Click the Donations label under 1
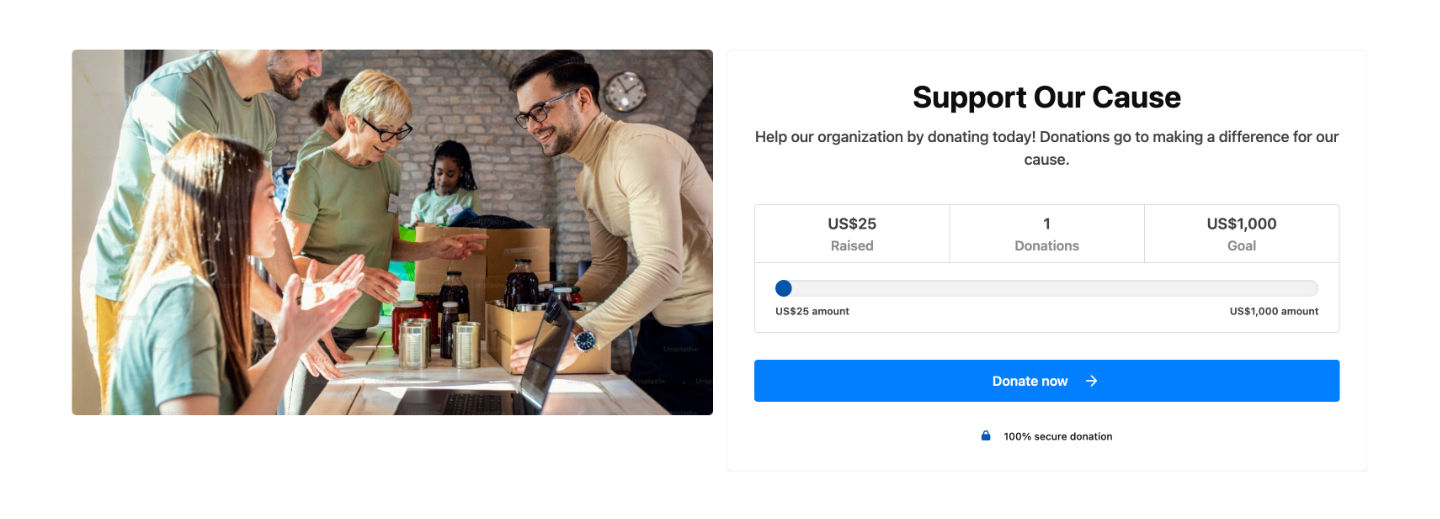This screenshot has height=519, width=1440. click(x=1047, y=246)
